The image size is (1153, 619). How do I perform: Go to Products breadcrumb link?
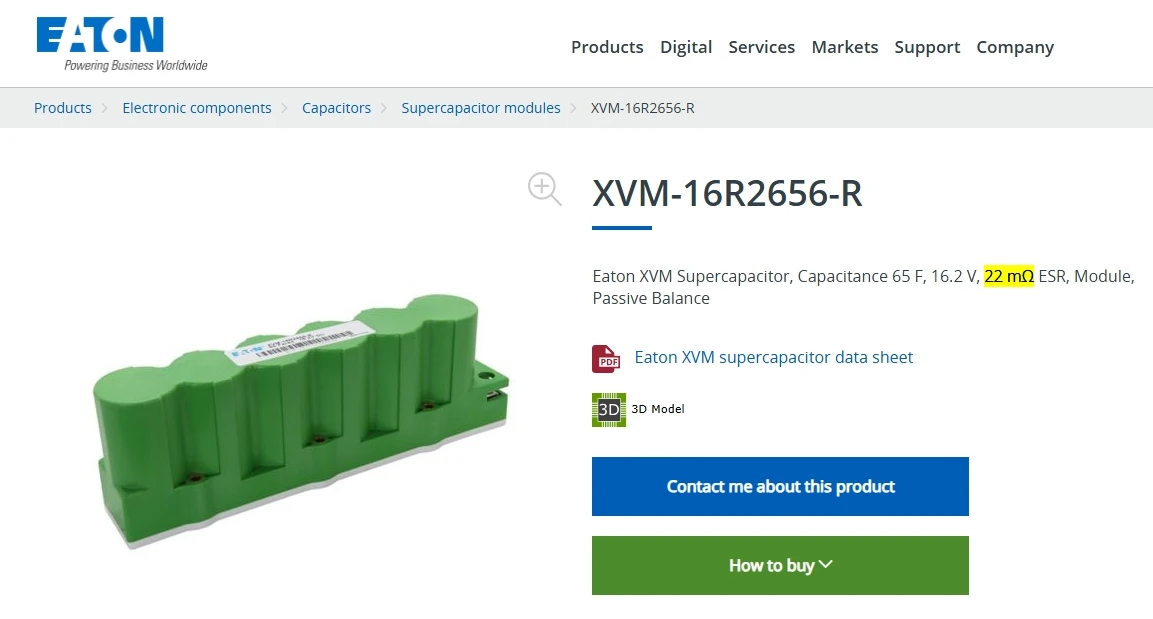click(63, 108)
